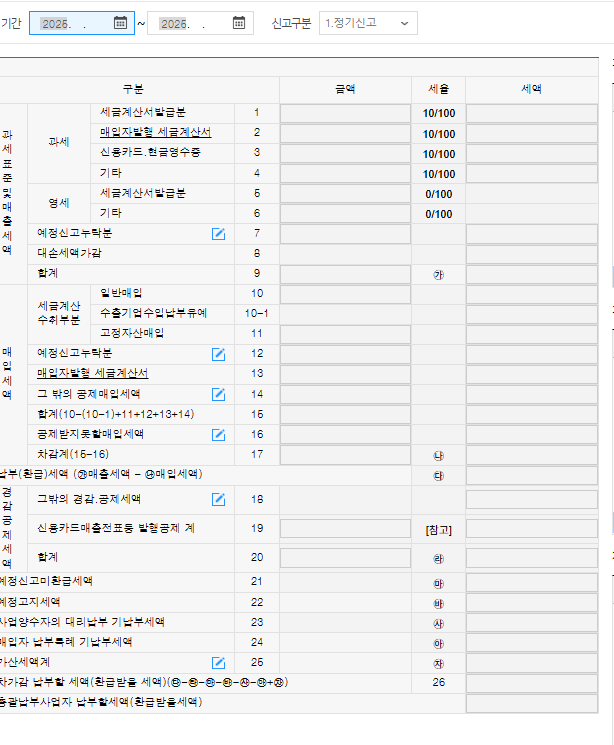The image size is (614, 745).
Task: Open the edit icon for 공제받지못할매입세액
Action: click(218, 435)
